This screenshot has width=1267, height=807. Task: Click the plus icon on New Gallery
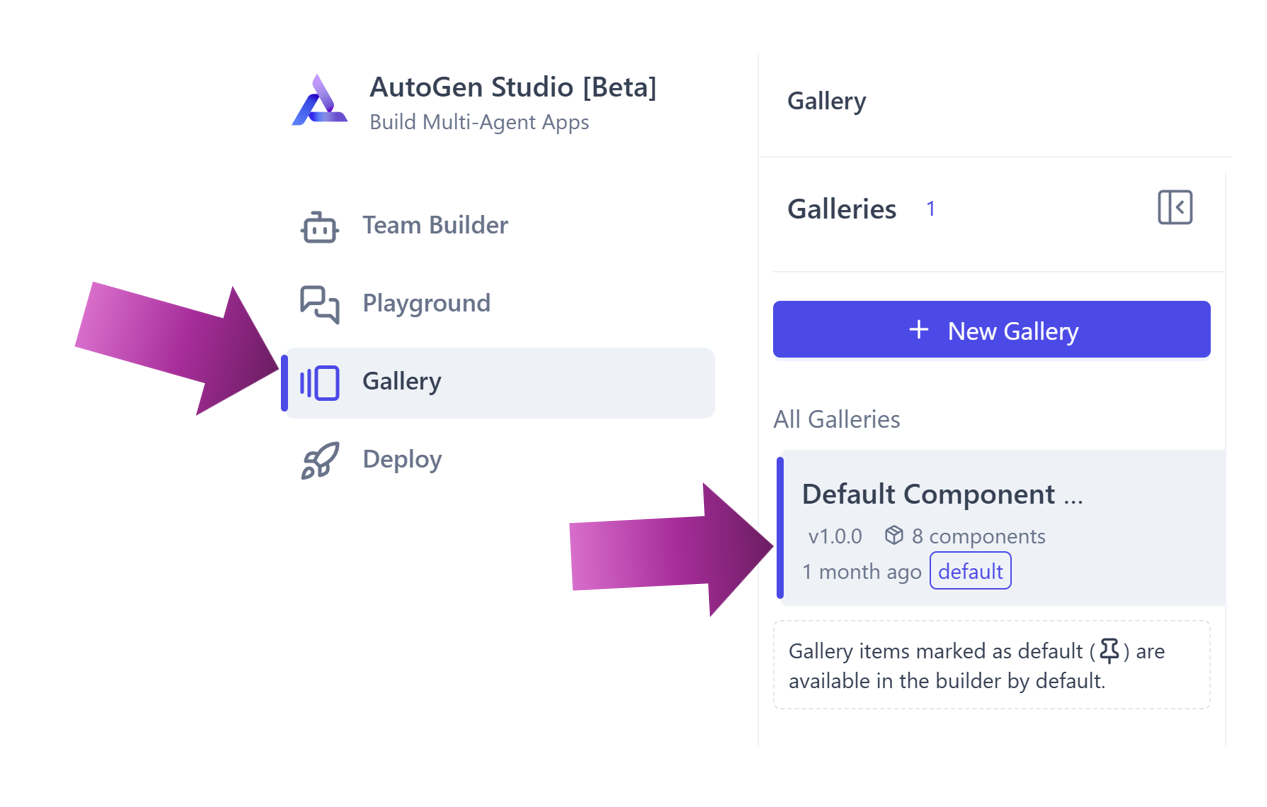[919, 329]
